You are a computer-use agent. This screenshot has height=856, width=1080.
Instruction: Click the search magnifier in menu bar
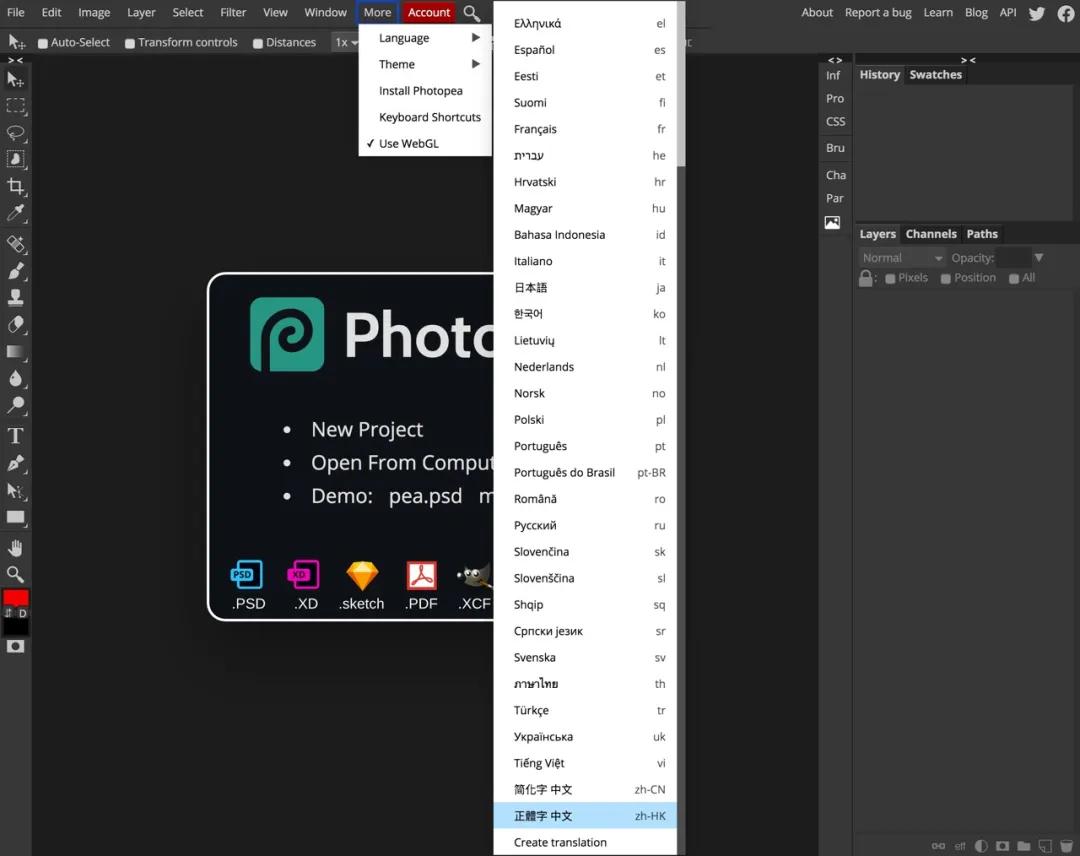[x=471, y=13]
